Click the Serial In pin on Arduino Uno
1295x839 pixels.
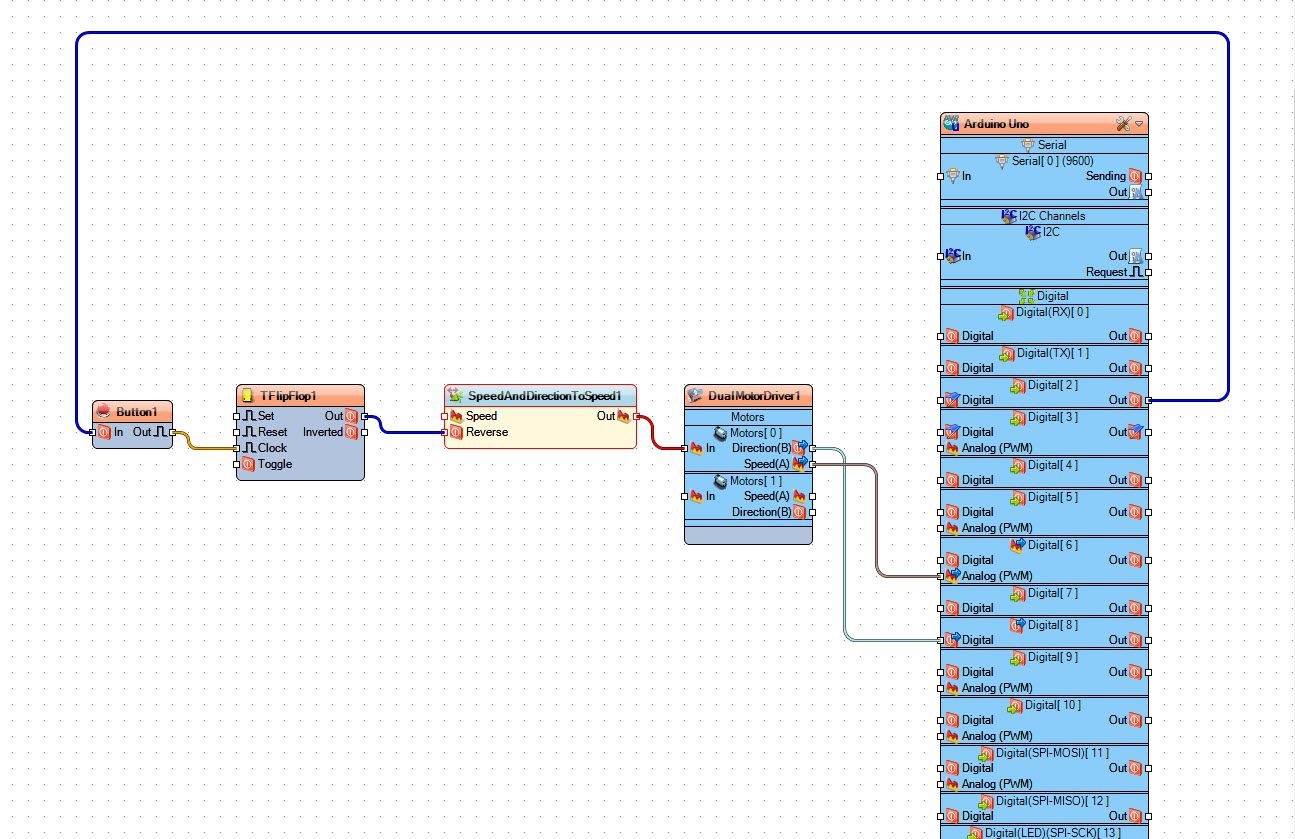941,176
